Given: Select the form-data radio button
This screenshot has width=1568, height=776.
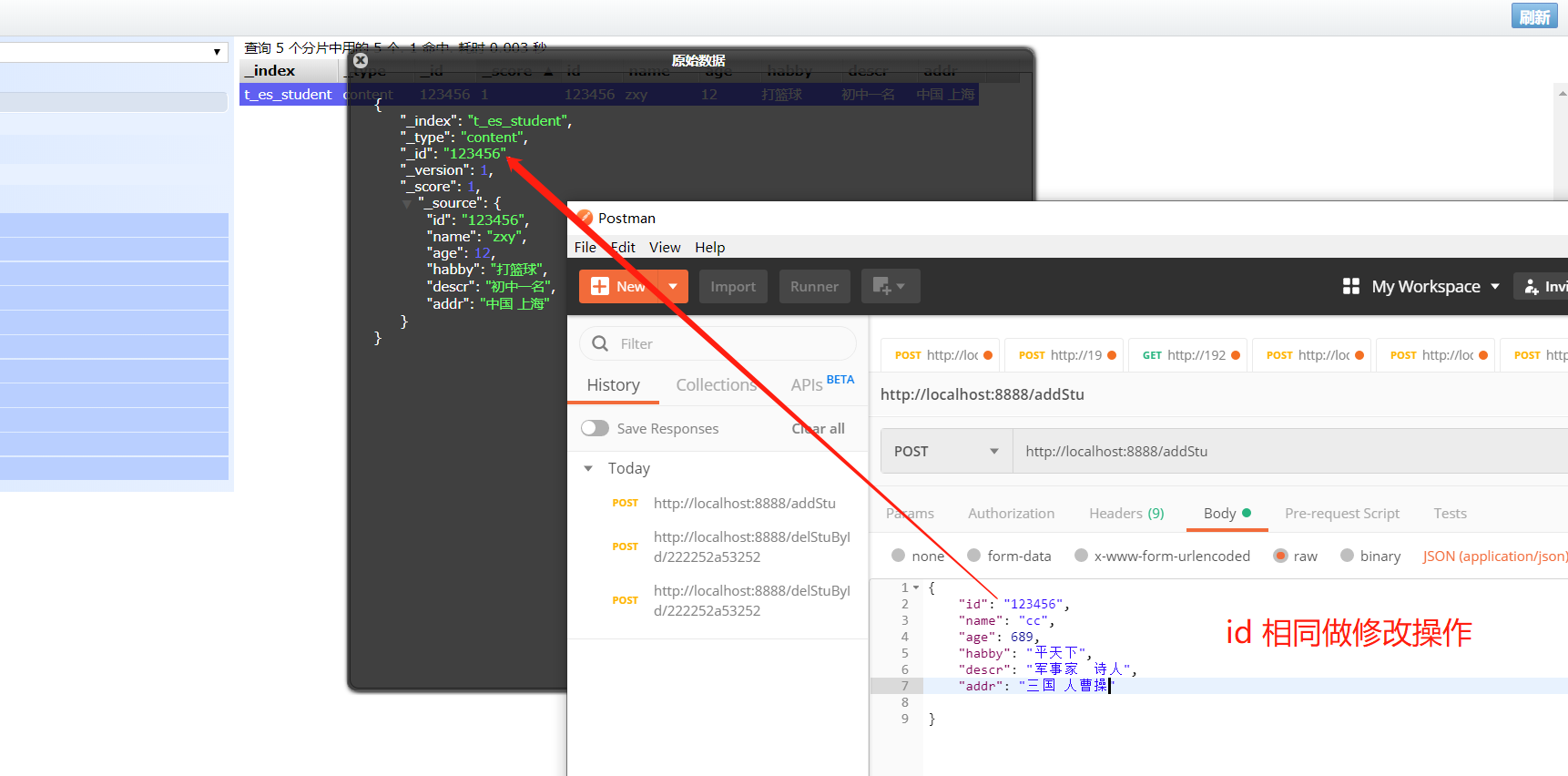Looking at the screenshot, I should coord(974,556).
